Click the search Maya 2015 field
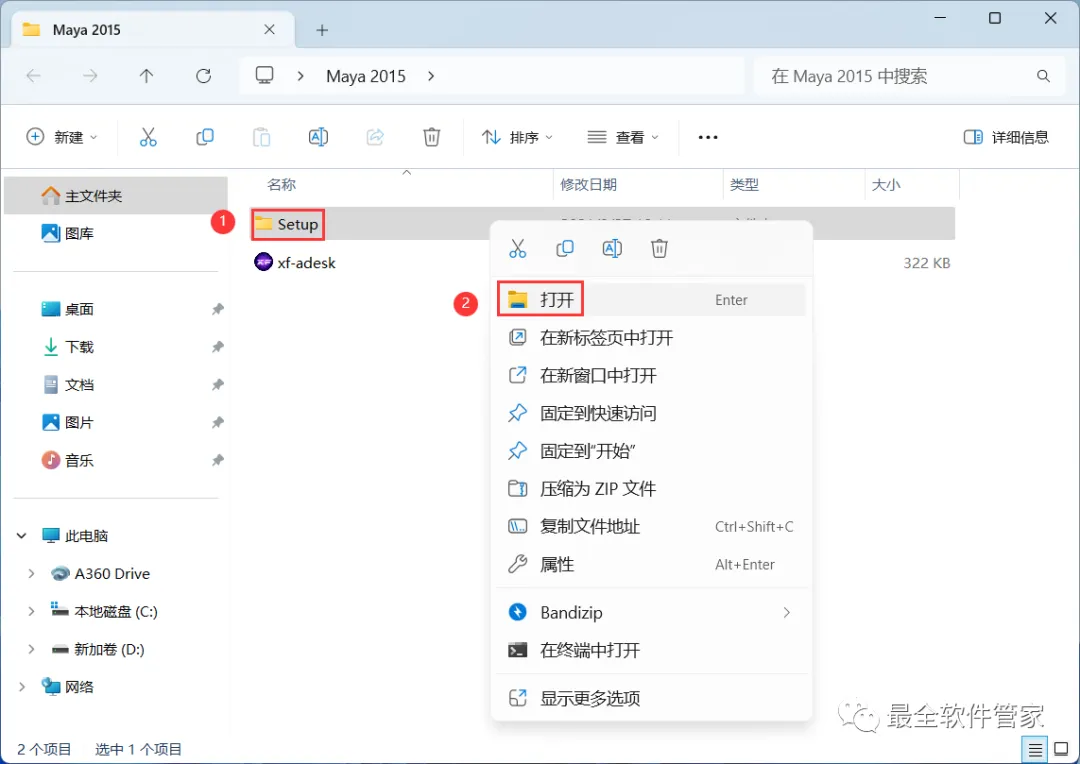Screen dimensions: 1080x764 (908, 76)
